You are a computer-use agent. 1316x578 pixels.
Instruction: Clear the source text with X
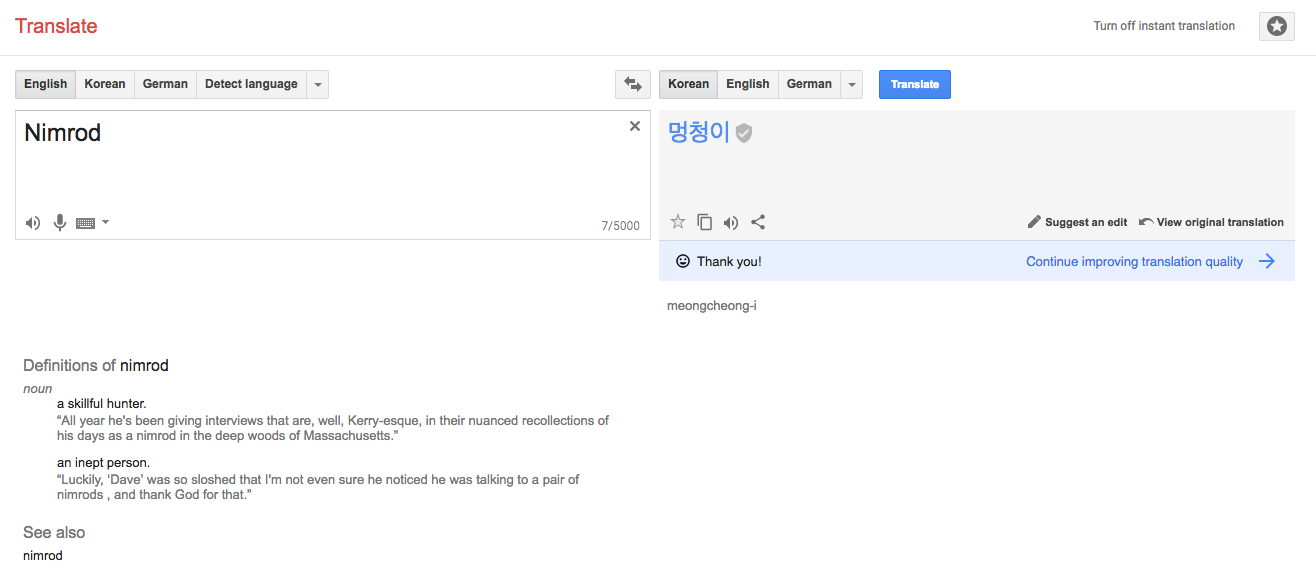pos(634,126)
